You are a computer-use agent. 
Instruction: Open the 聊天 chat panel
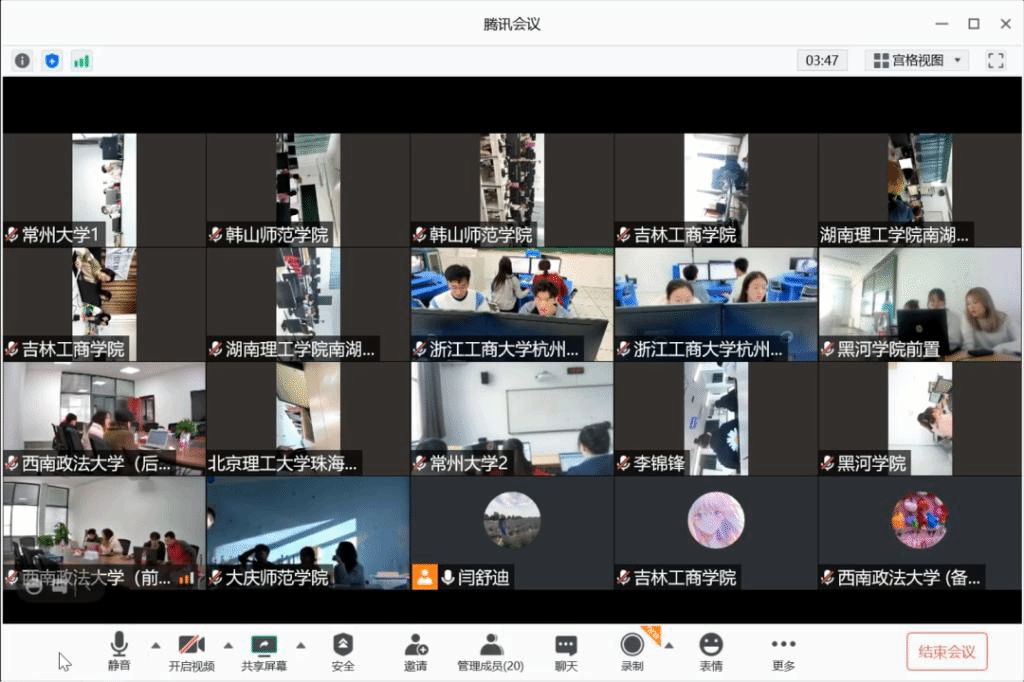coord(566,652)
